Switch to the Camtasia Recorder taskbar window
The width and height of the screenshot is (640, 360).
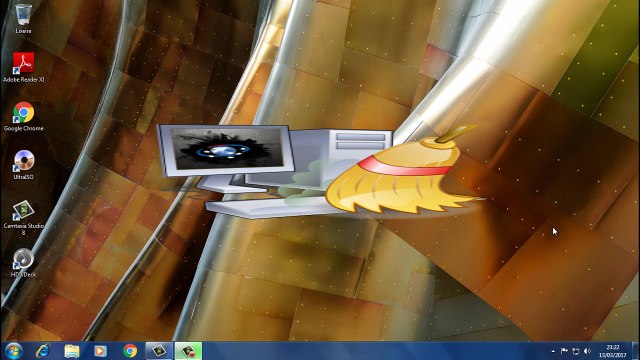click(188, 351)
